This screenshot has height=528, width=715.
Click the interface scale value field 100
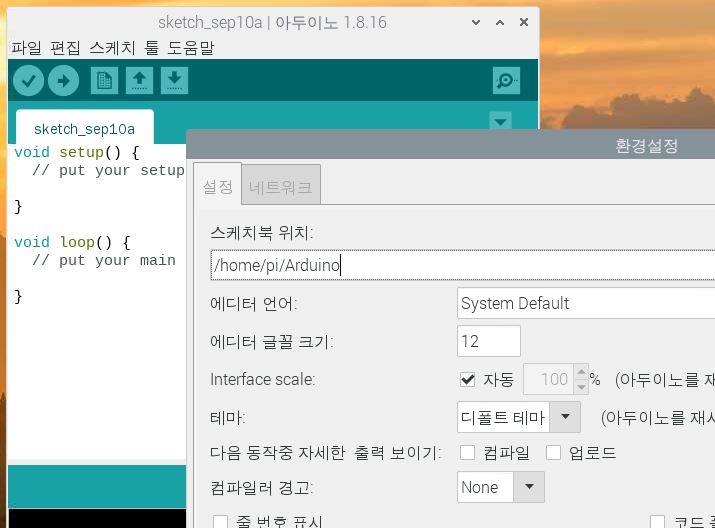click(549, 379)
